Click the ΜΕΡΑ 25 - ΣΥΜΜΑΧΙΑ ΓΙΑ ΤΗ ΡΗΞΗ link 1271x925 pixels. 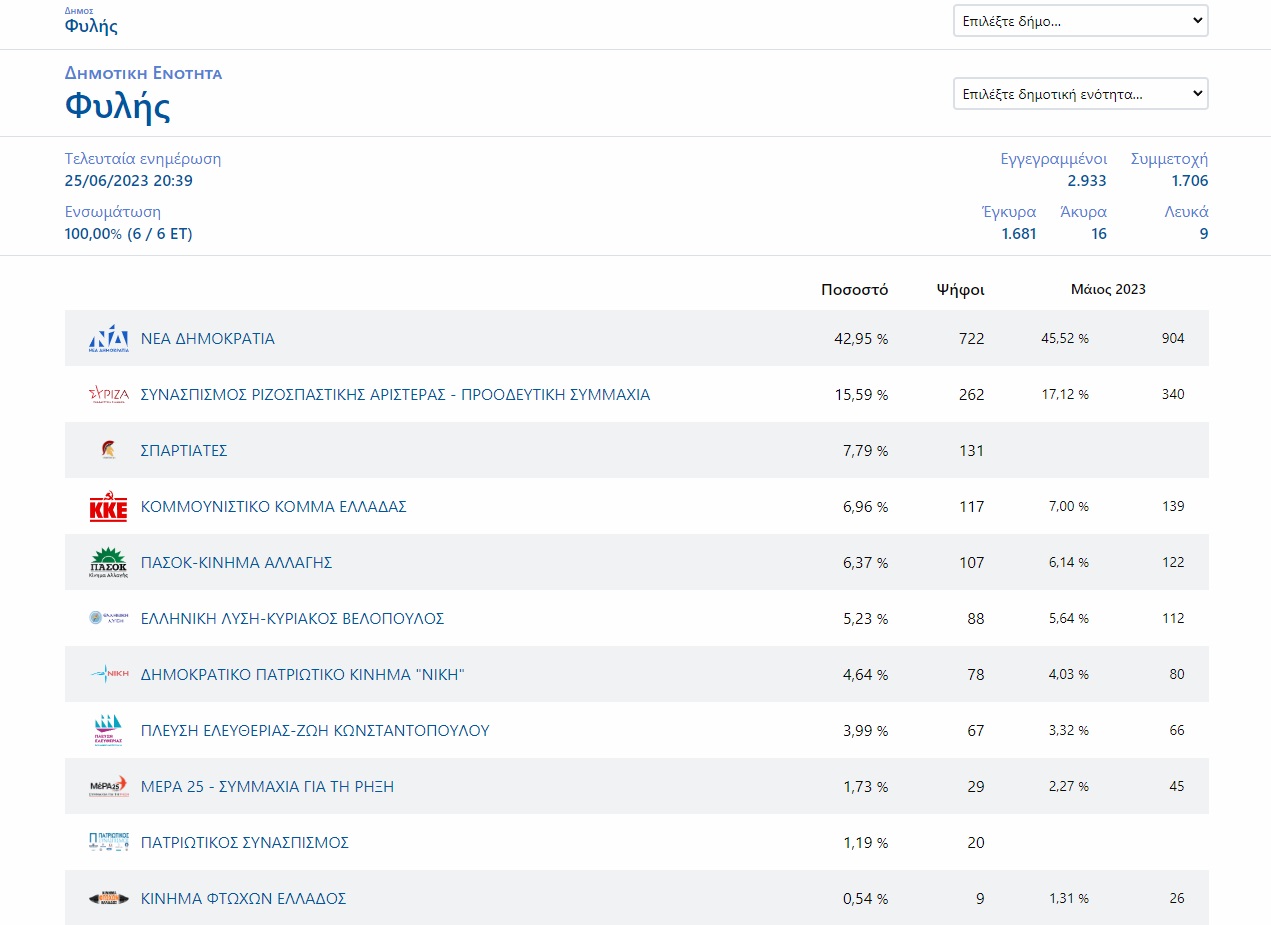[267, 787]
